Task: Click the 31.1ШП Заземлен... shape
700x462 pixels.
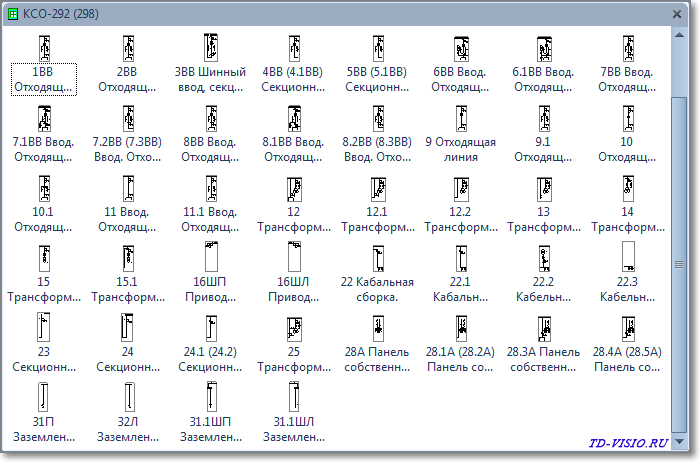Action: [210, 413]
